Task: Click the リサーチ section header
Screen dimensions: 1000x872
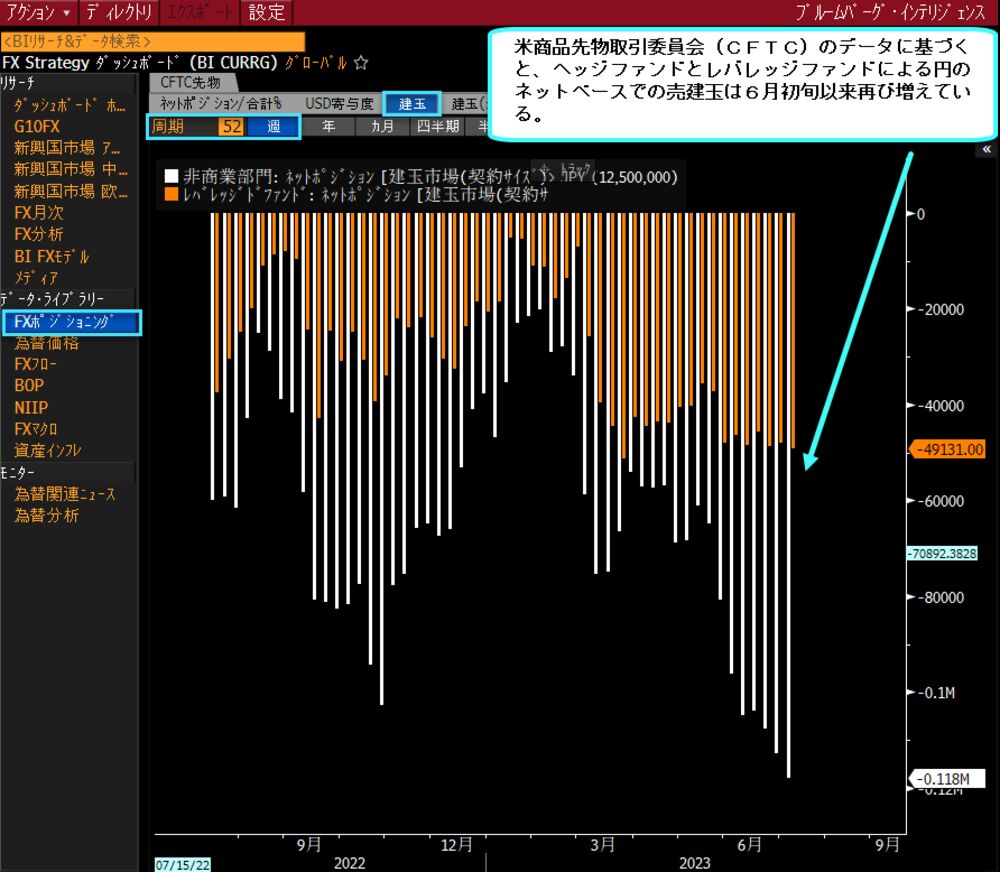Action: [18, 83]
